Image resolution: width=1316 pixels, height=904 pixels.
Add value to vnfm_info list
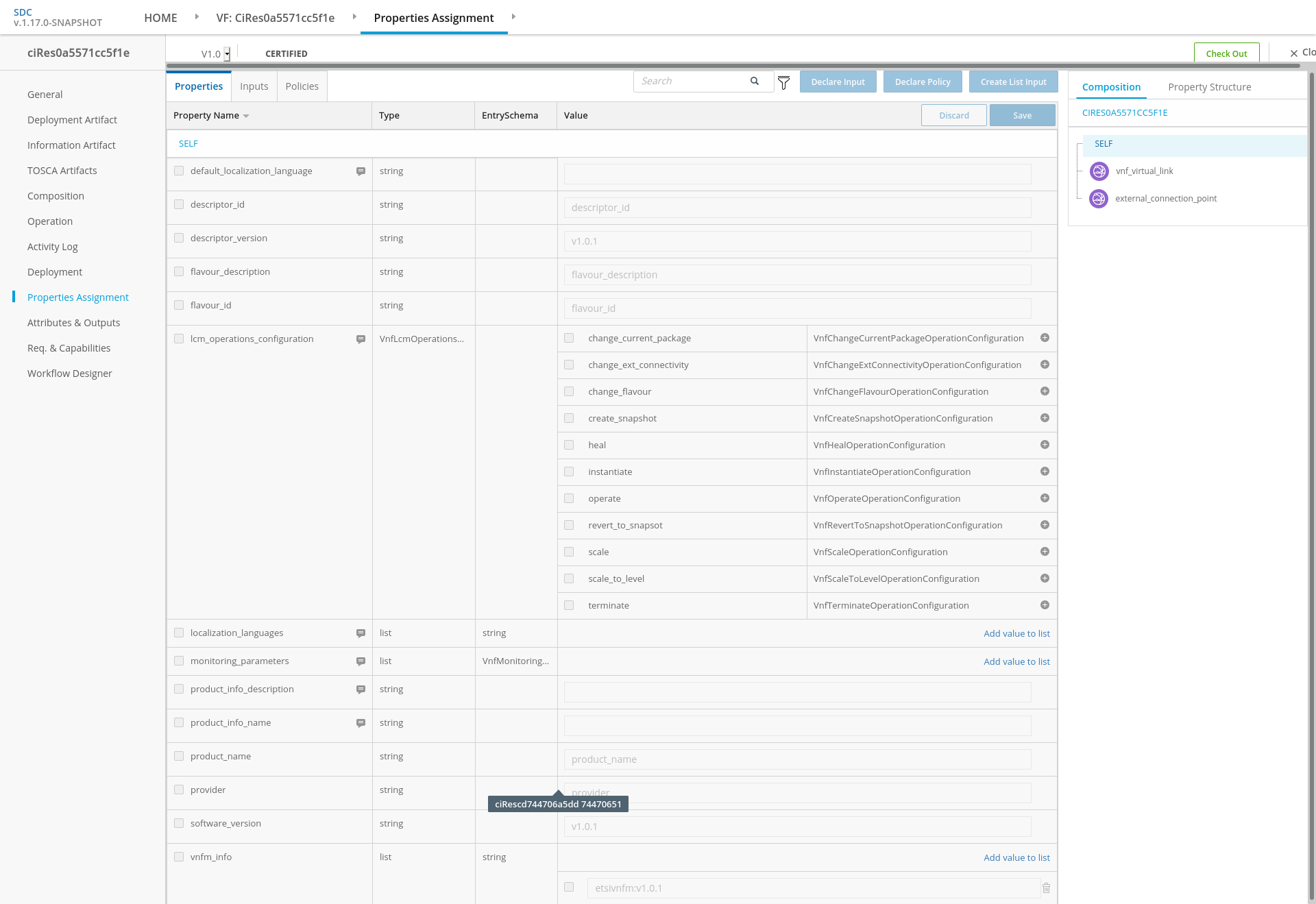pyautogui.click(x=1016, y=858)
